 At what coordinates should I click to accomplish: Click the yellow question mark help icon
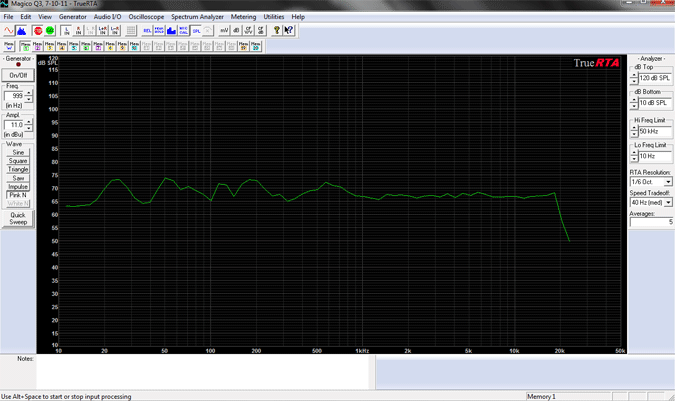[x=277, y=31]
